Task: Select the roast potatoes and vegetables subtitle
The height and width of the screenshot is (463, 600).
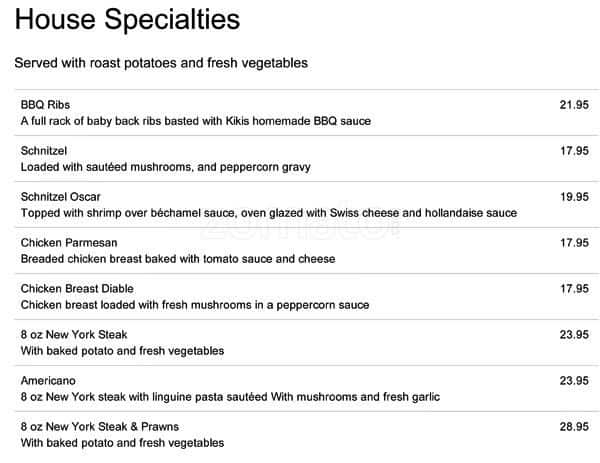Action: (x=160, y=63)
